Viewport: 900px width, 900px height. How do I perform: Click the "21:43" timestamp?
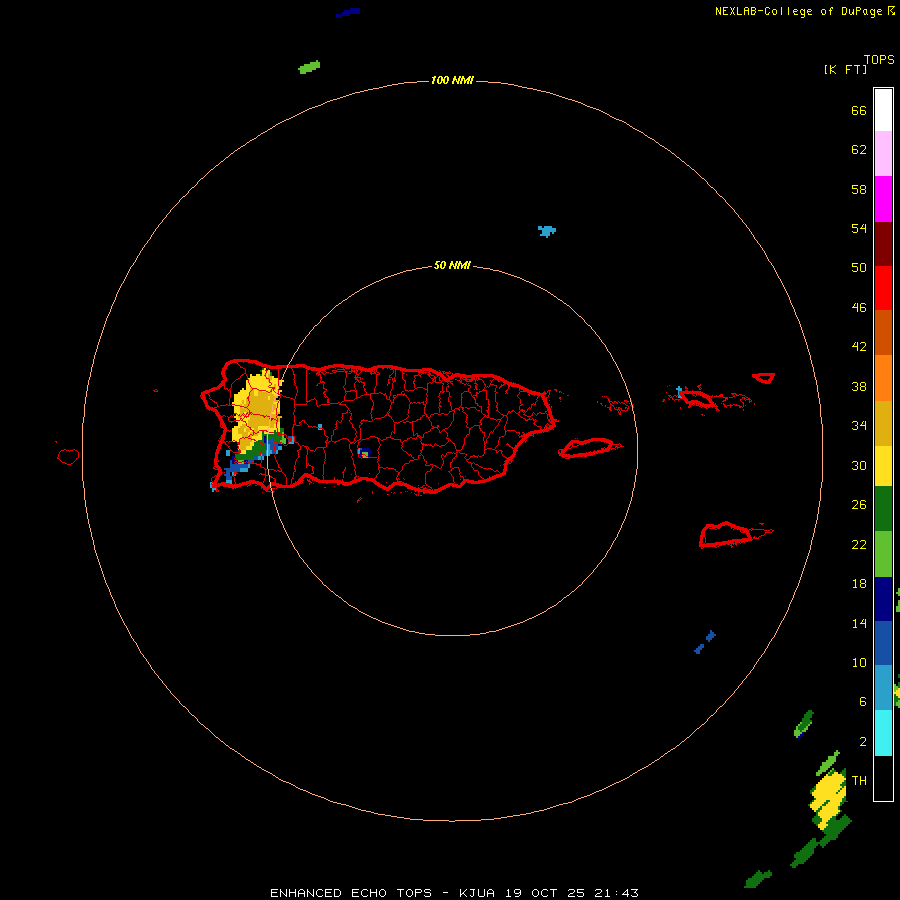(x=616, y=893)
